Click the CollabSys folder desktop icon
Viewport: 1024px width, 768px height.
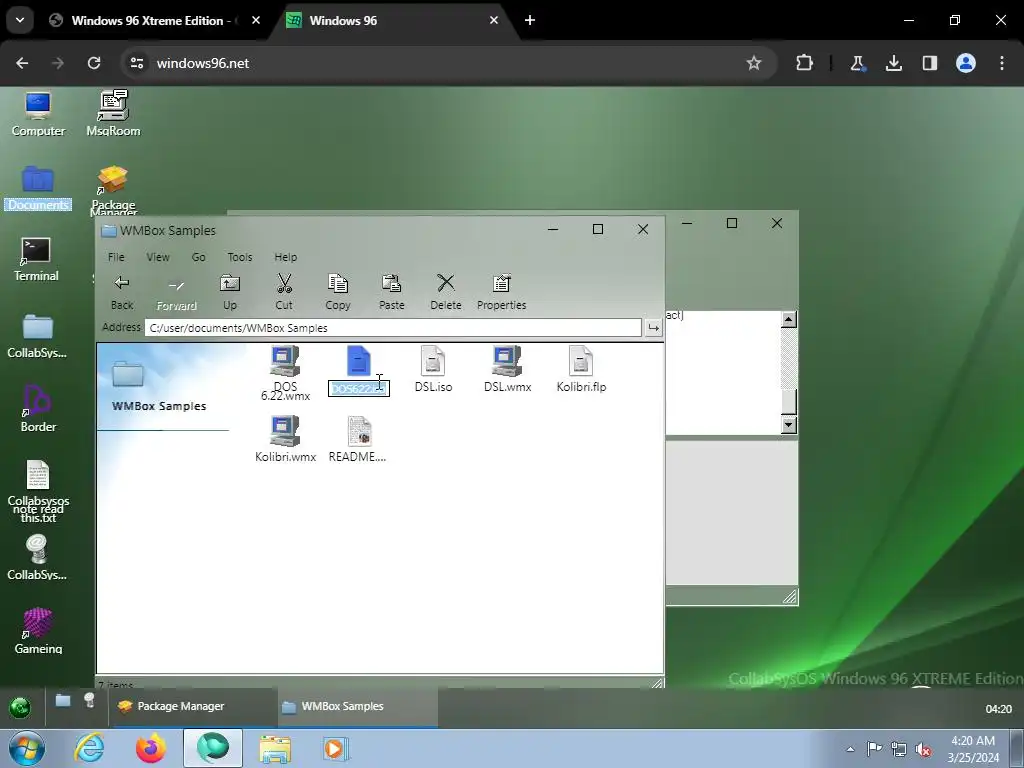click(37, 336)
